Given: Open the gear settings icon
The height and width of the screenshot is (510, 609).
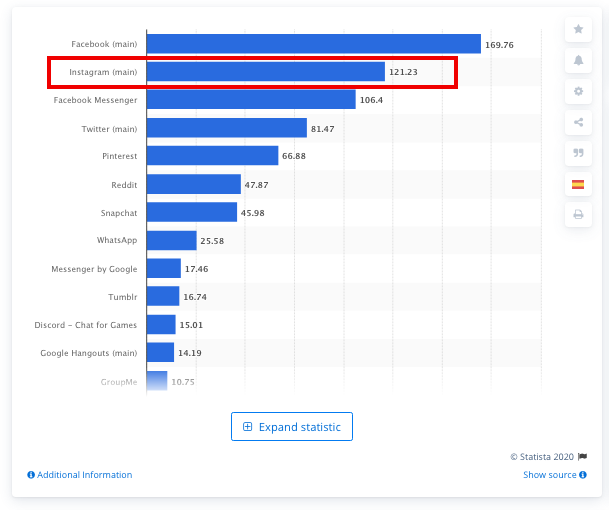Looking at the screenshot, I should (x=578, y=91).
